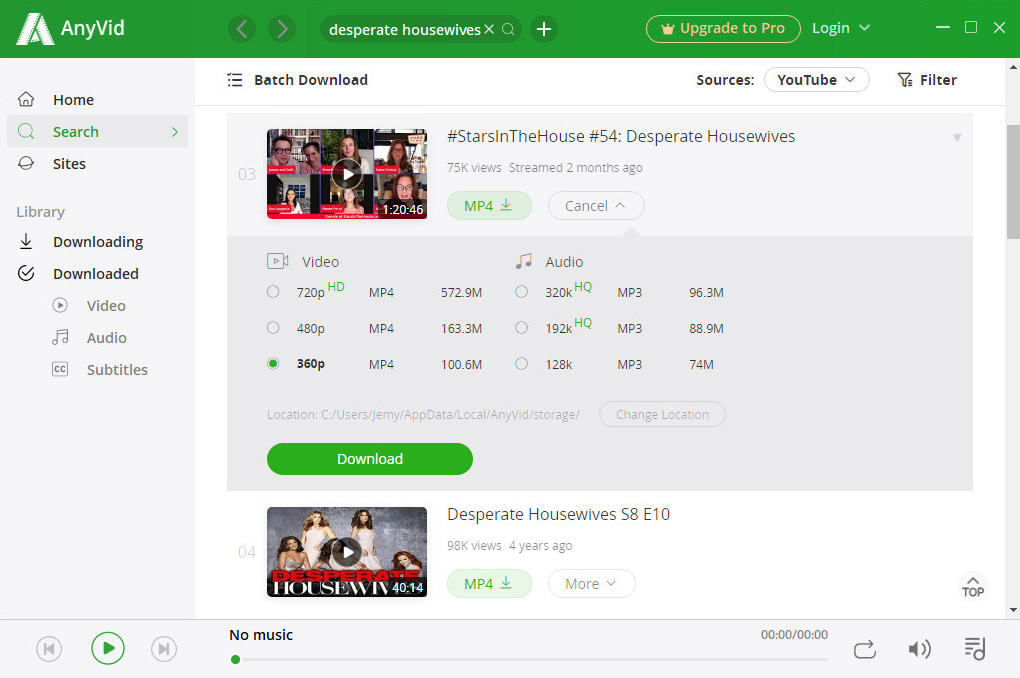Click the Video play icon in Library

pyautogui.click(x=60, y=305)
